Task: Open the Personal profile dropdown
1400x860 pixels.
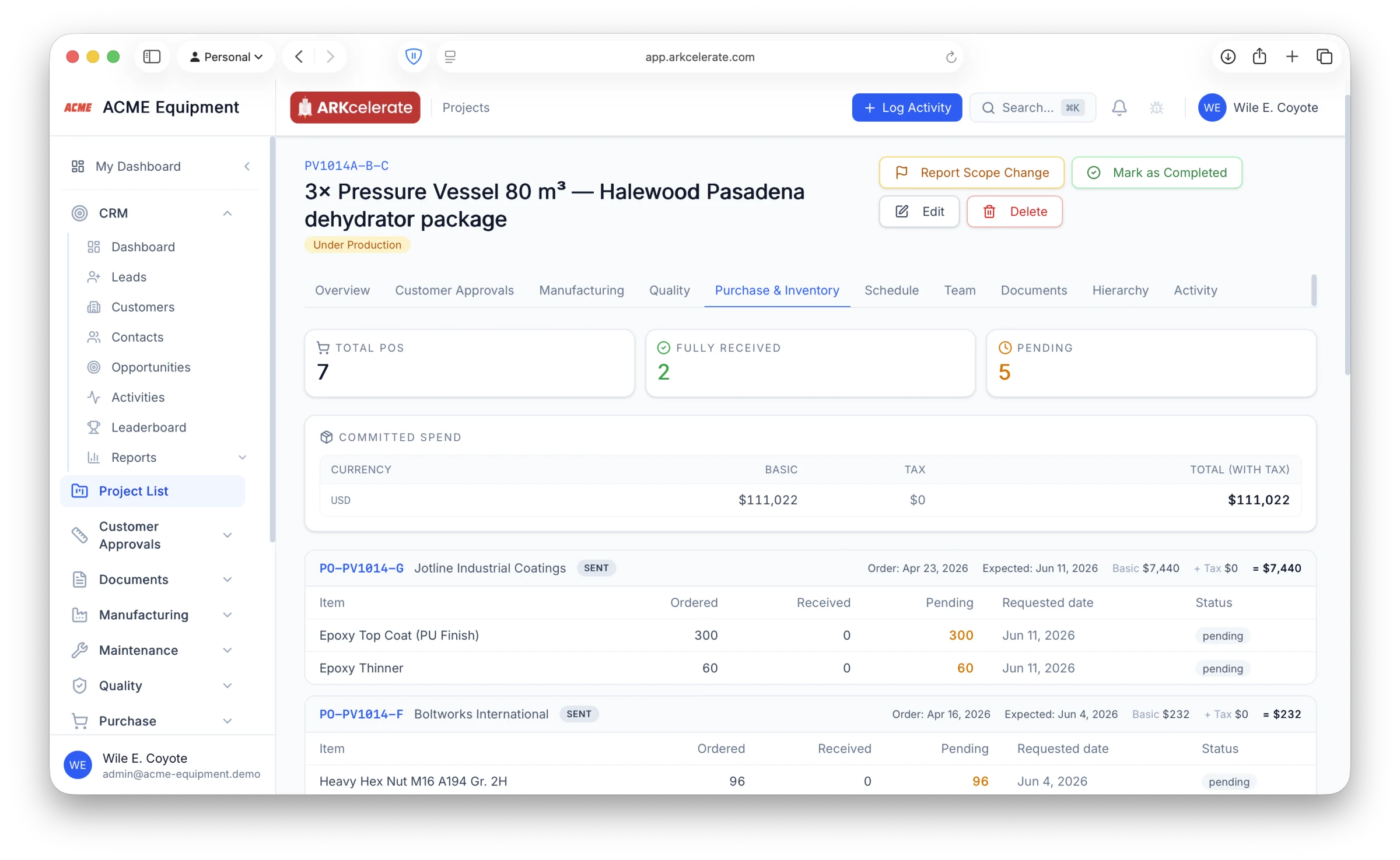Action: coord(226,57)
